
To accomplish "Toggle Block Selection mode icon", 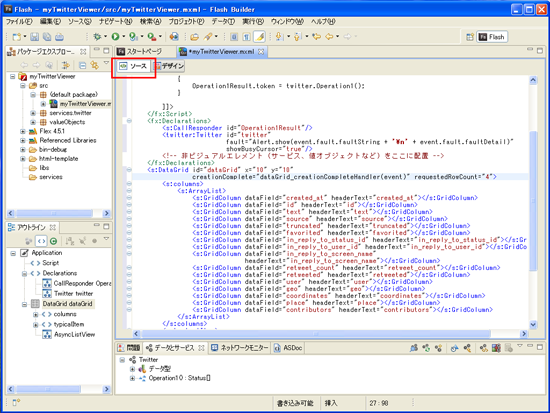I will pyautogui.click(x=234, y=36).
